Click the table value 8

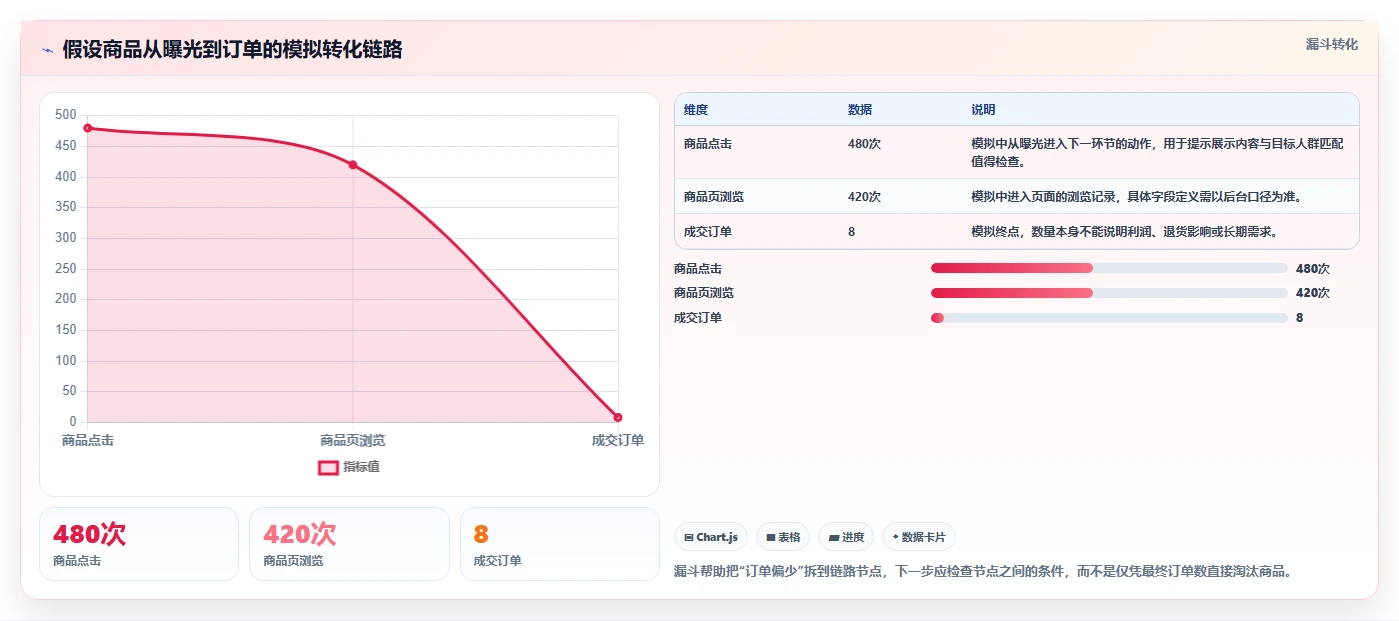(852, 232)
